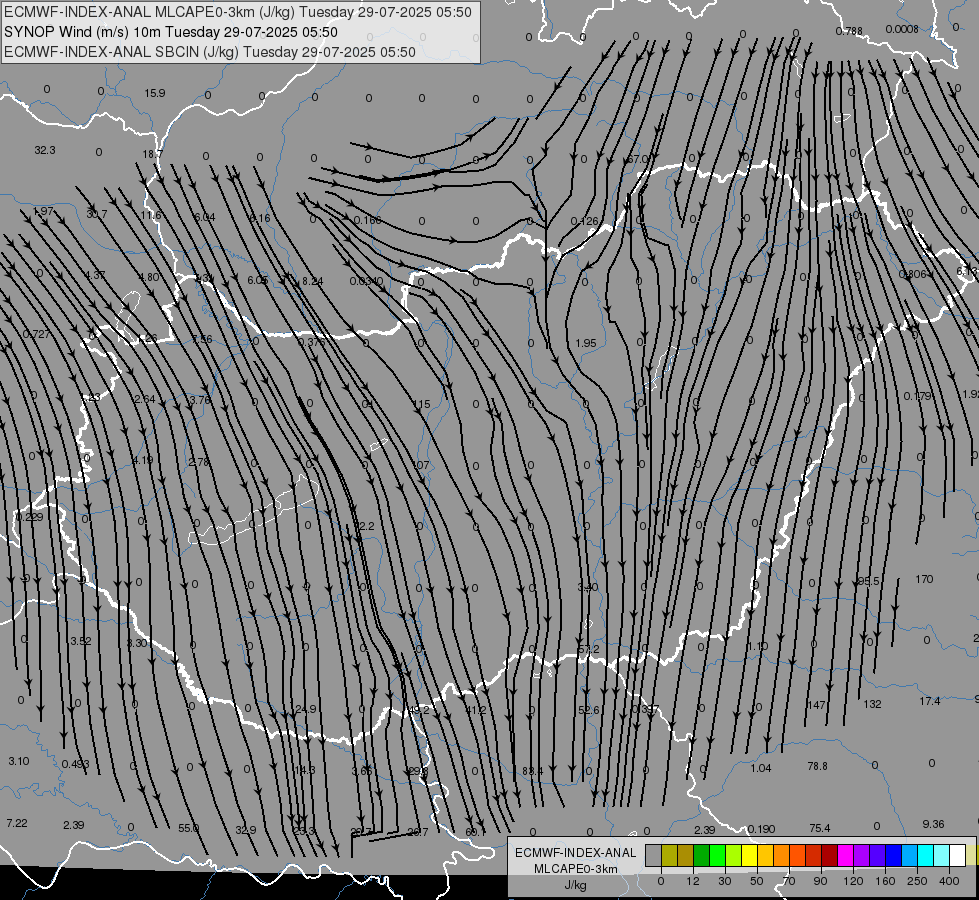Click legend tick label 250
This screenshot has height=900, width=979.
[917, 881]
